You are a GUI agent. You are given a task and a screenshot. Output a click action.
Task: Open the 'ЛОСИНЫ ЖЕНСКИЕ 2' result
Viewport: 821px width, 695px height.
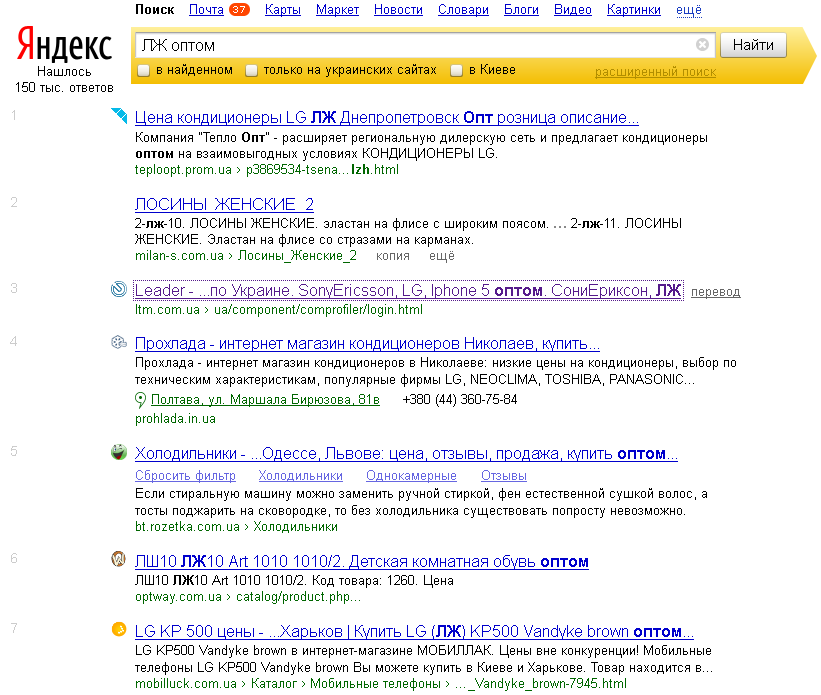(224, 204)
